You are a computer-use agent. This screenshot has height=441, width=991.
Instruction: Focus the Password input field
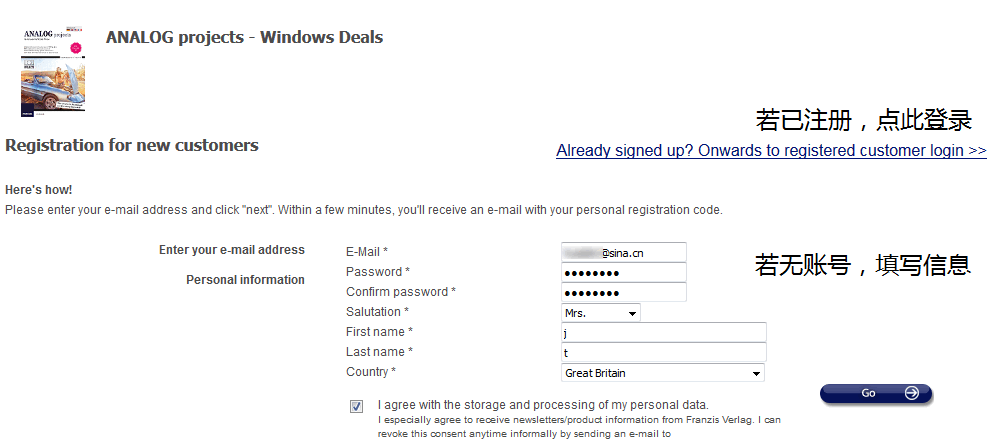624,273
